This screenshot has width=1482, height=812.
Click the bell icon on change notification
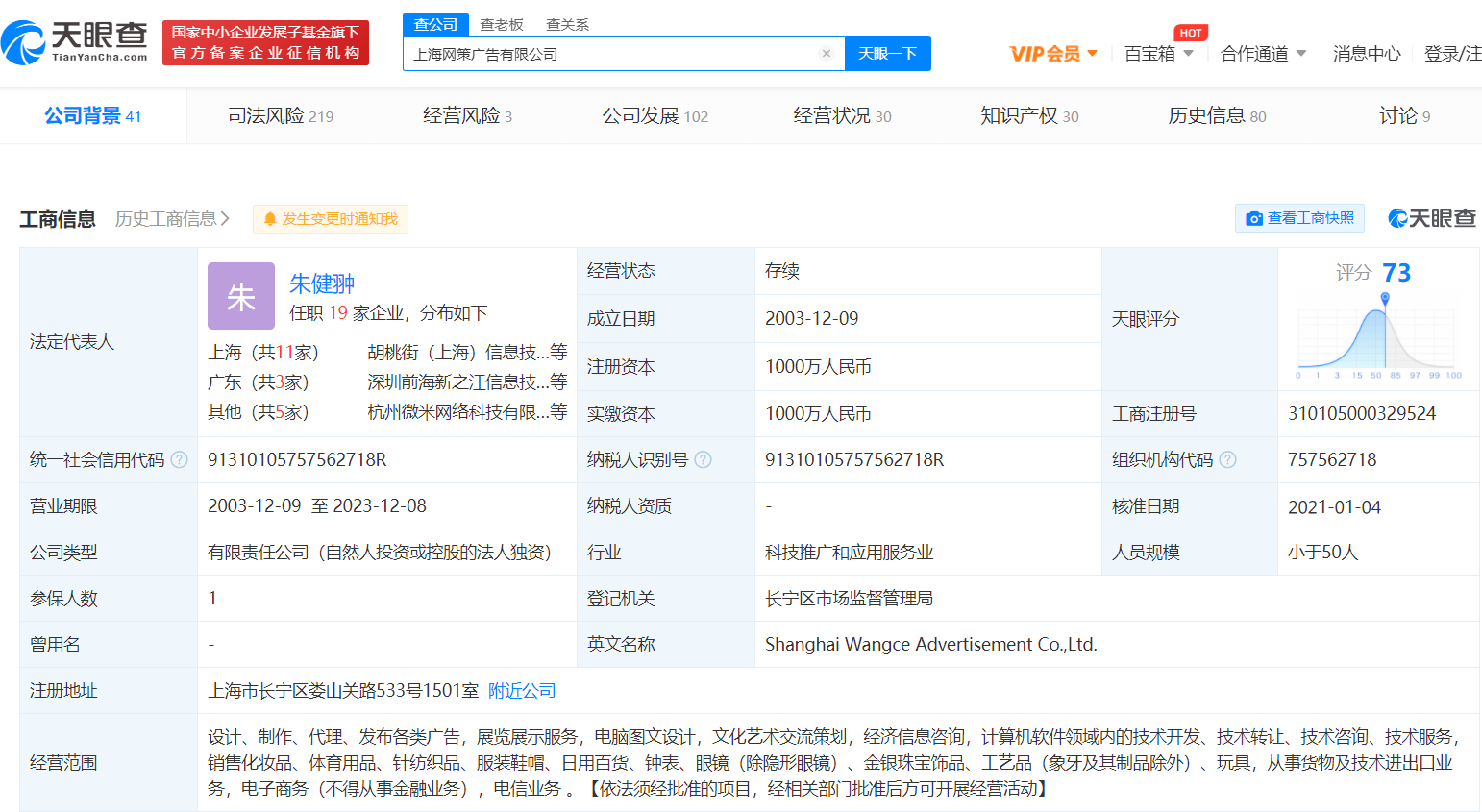[x=270, y=219]
